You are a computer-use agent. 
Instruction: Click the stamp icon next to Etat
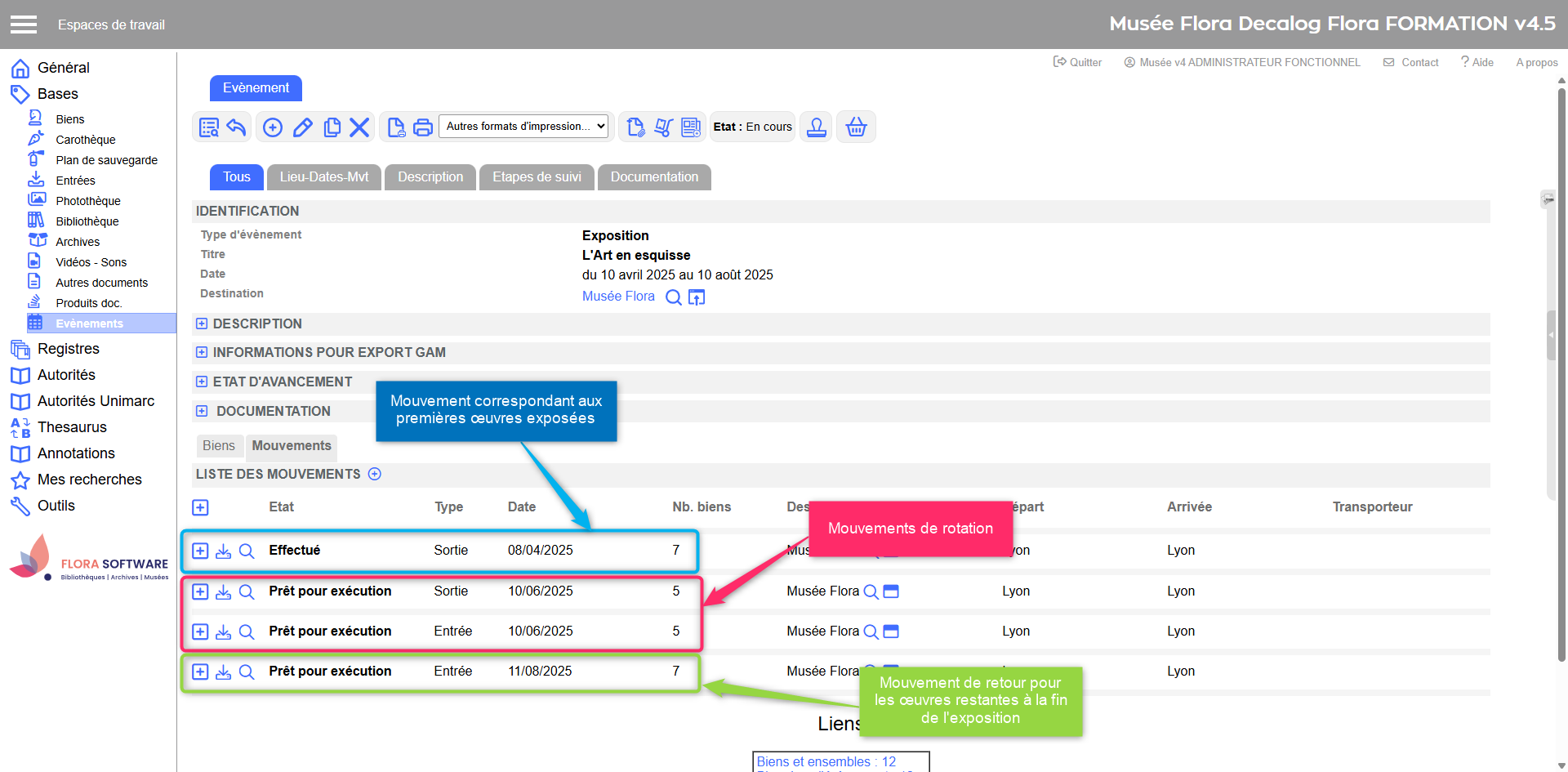click(x=816, y=127)
